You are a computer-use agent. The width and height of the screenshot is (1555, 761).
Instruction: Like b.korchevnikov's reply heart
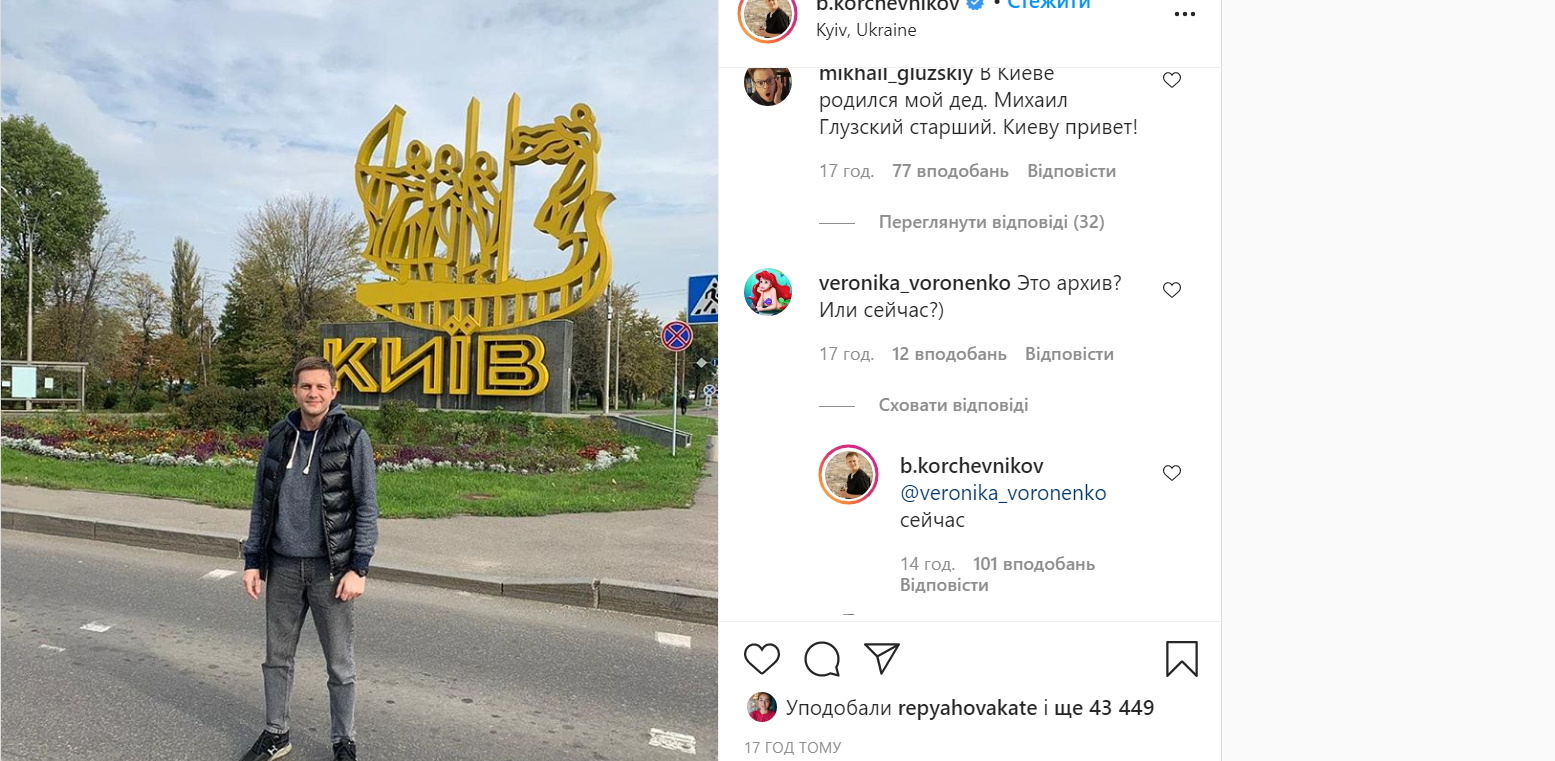click(x=1172, y=473)
